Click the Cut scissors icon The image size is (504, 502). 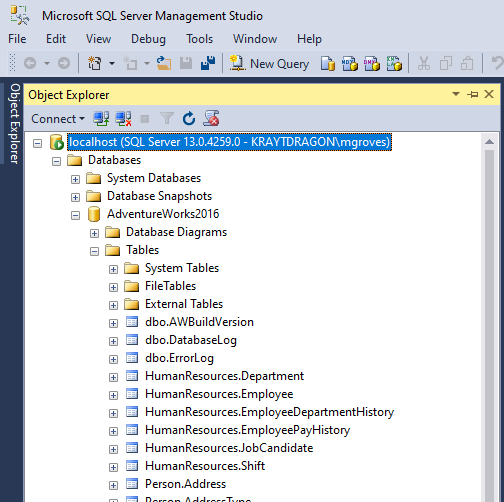pyautogui.click(x=424, y=63)
